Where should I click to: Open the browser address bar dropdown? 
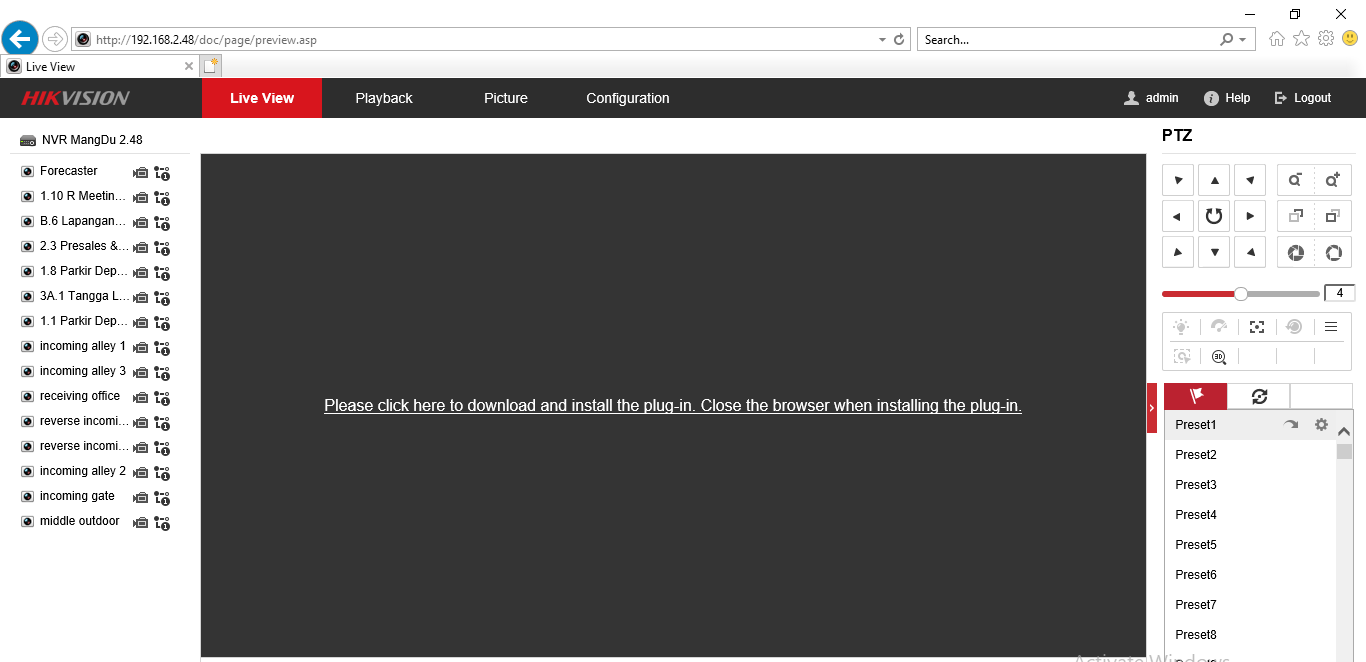(882, 40)
